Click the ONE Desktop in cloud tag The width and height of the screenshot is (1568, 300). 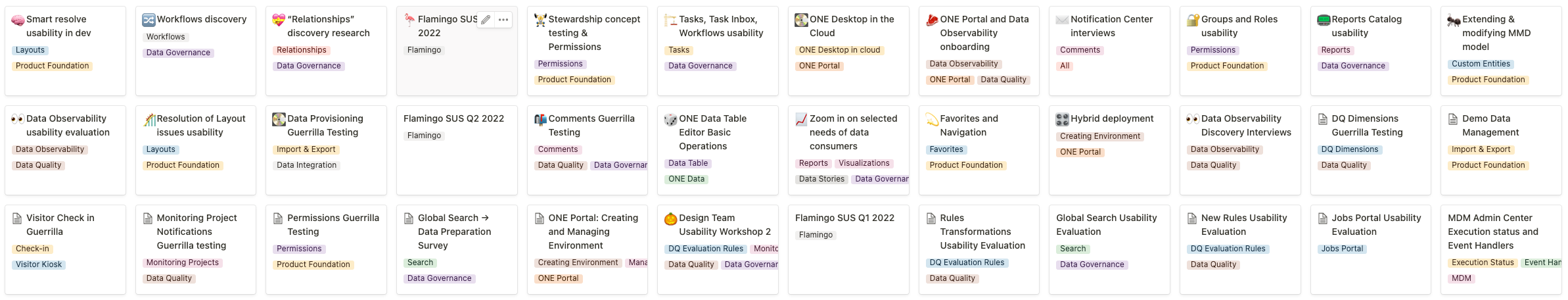[839, 50]
